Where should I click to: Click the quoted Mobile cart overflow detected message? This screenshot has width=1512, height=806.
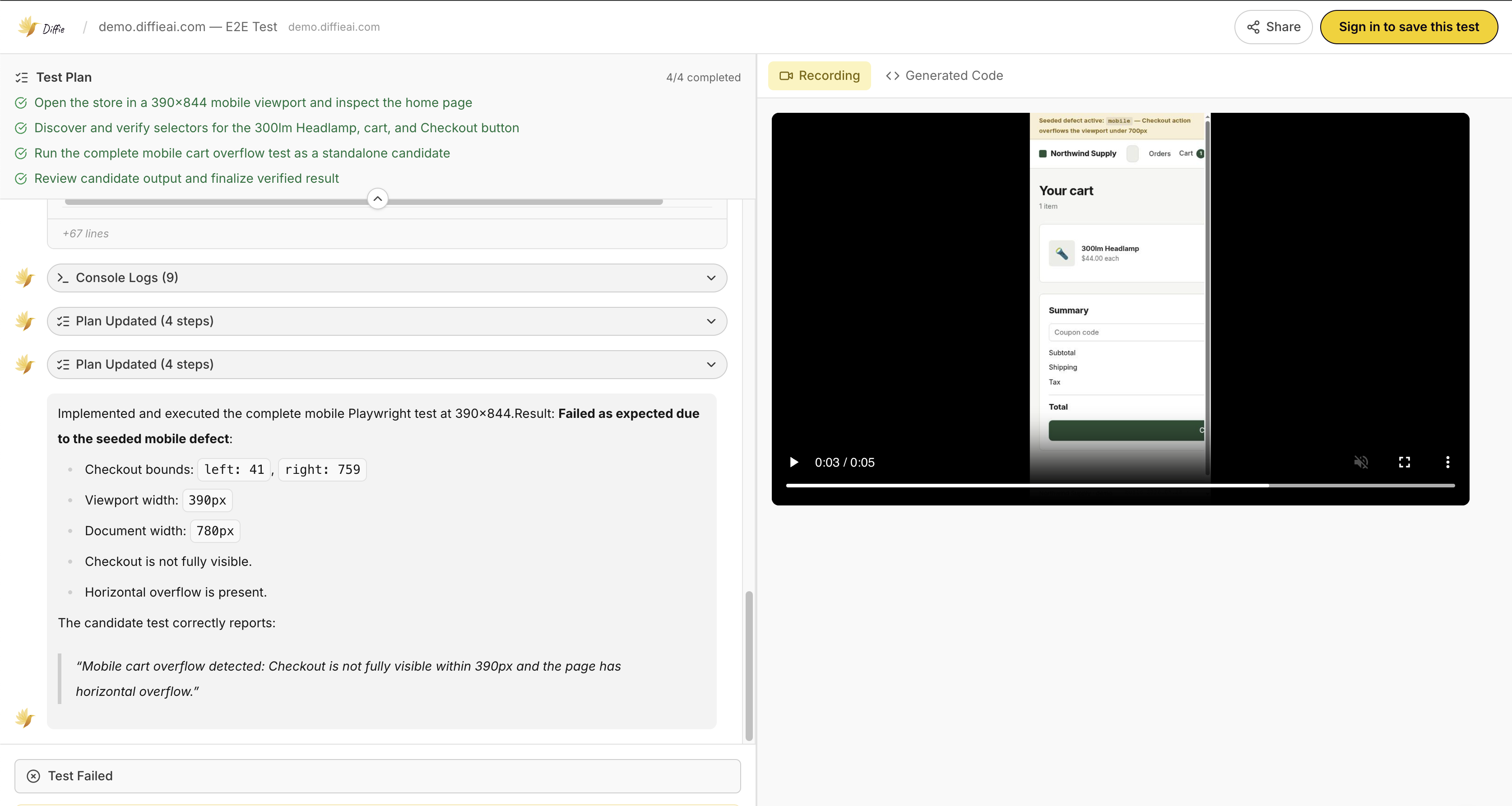tap(348, 679)
